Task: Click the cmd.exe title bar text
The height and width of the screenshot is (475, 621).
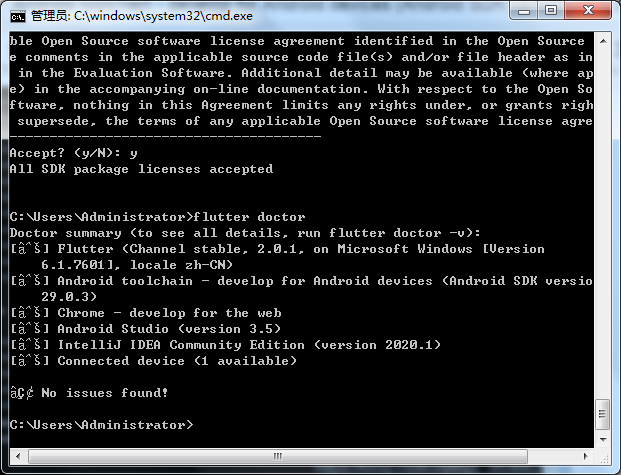Action: [142, 16]
